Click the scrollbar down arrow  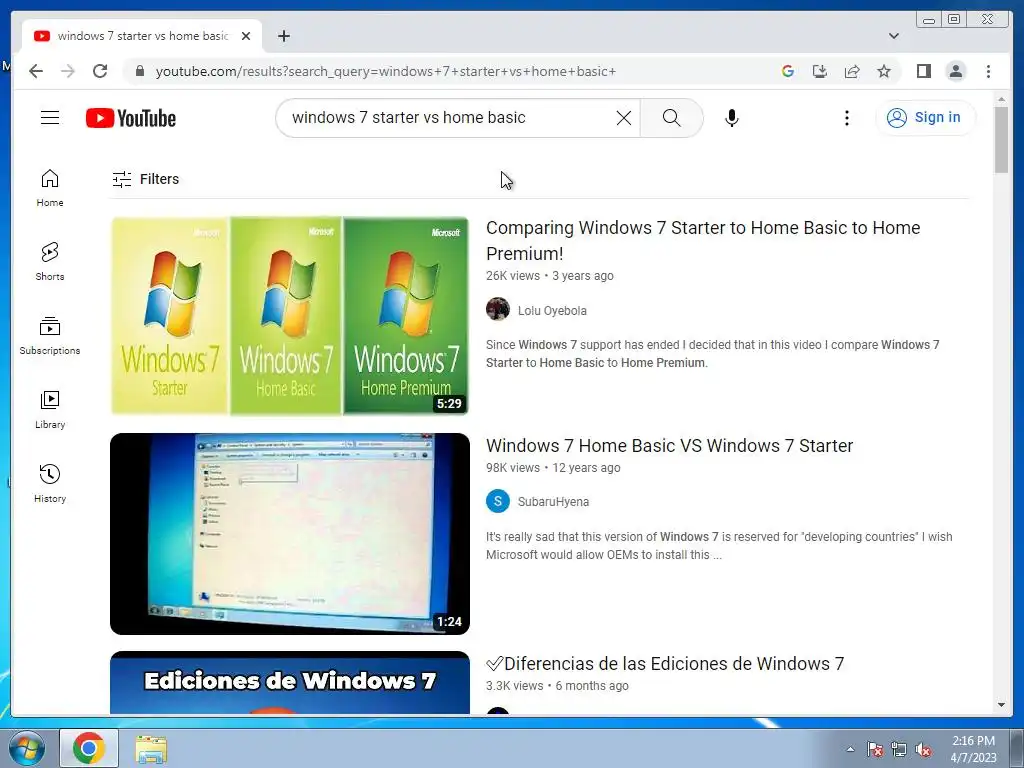(x=1001, y=705)
